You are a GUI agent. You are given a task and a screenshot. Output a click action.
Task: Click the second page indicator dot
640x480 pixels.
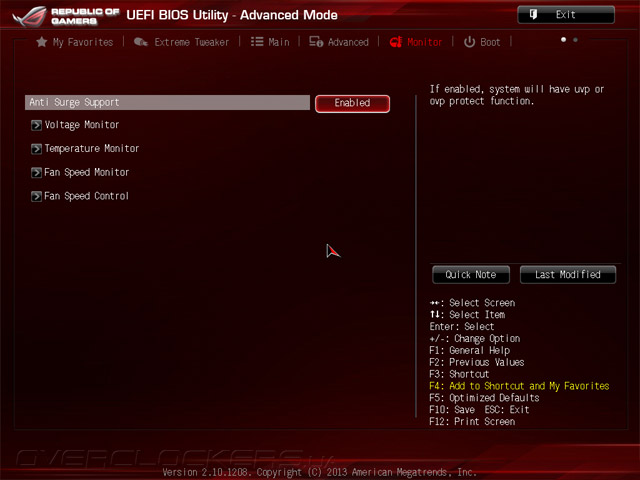point(576,40)
